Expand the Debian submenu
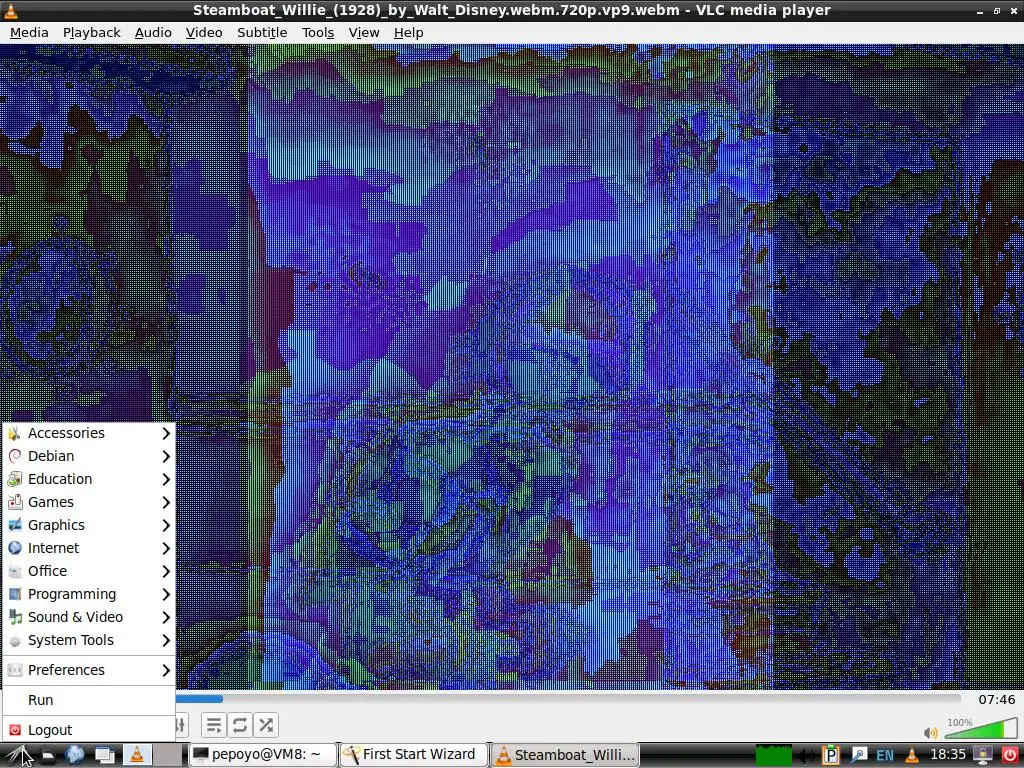This screenshot has height=768, width=1024. point(89,456)
